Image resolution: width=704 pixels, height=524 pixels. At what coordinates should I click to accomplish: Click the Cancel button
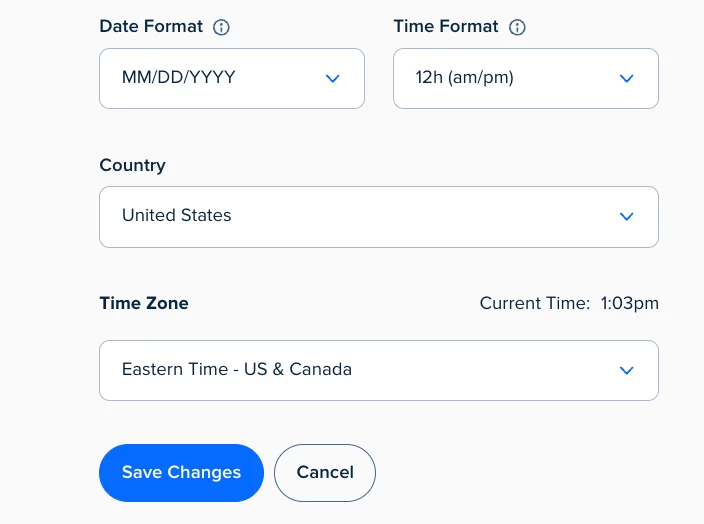tap(325, 473)
